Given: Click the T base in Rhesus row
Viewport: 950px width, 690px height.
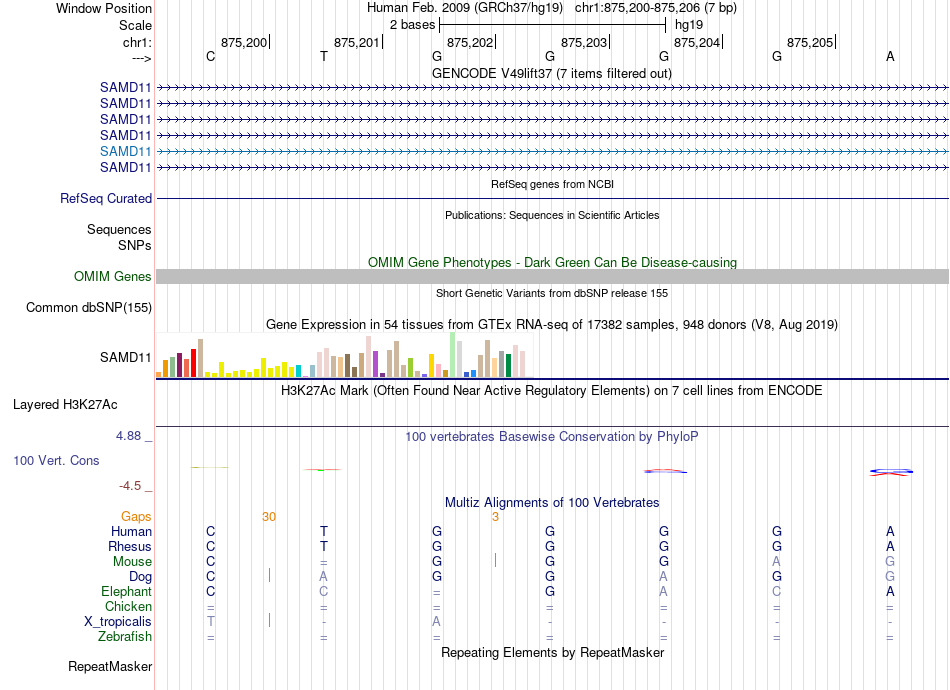Looking at the screenshot, I should pyautogui.click(x=324, y=546).
